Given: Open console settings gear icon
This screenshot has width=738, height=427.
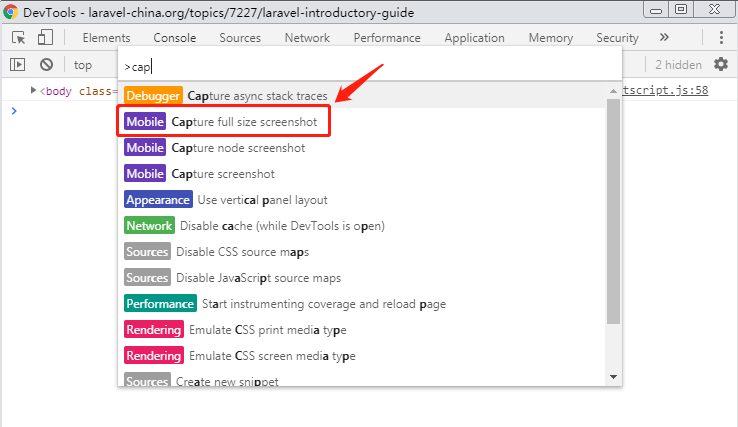Looking at the screenshot, I should (x=721, y=64).
